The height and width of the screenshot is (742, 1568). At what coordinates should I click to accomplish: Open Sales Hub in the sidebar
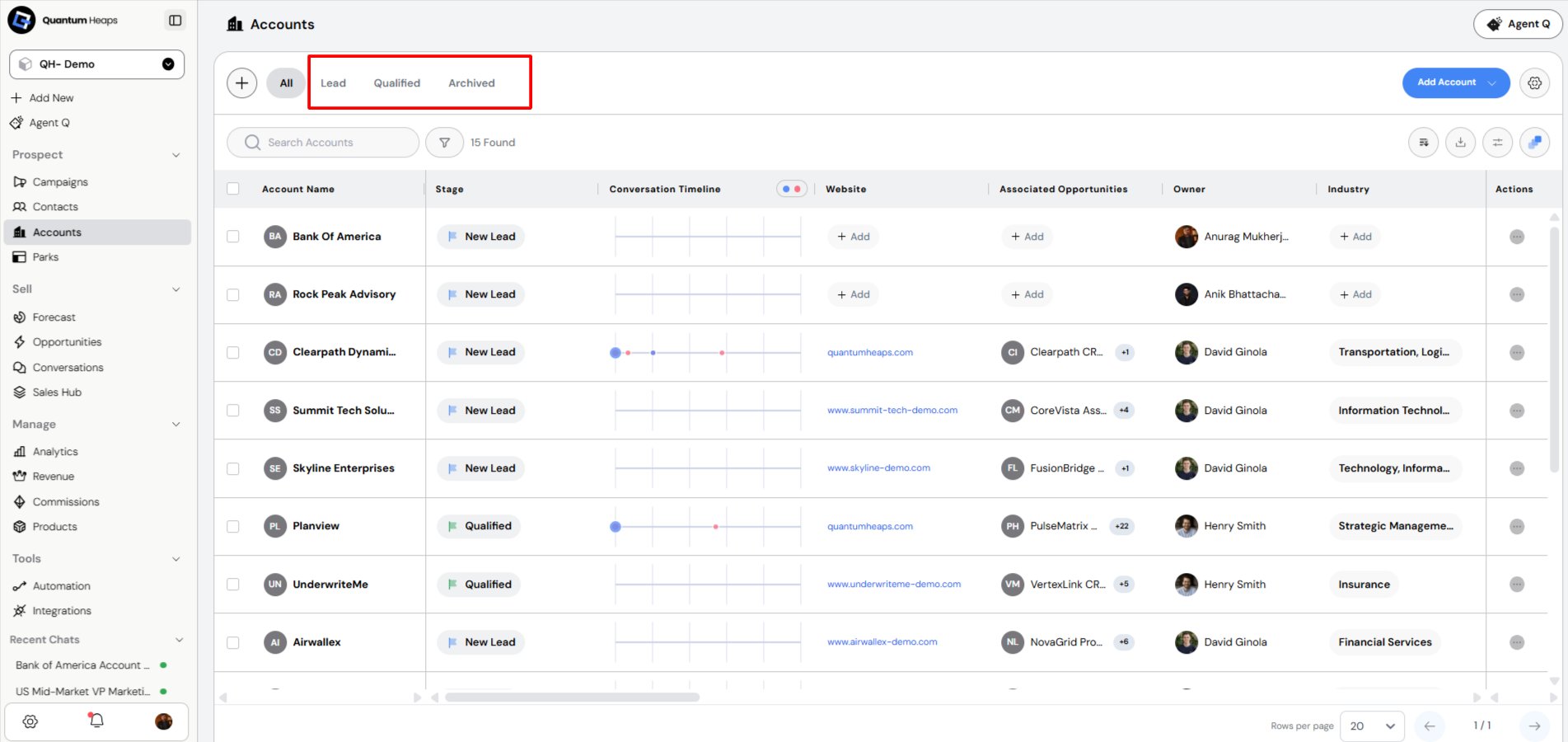point(57,392)
